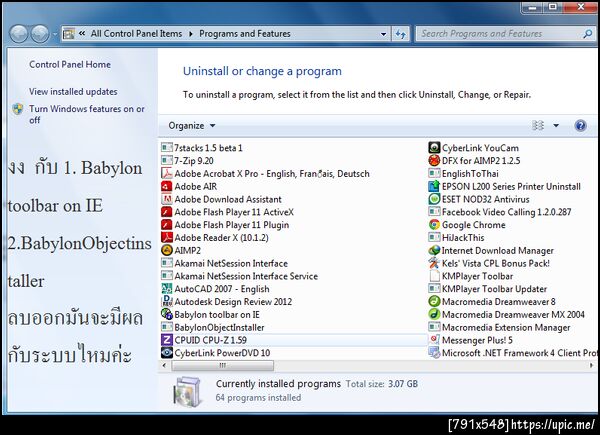The height and width of the screenshot is (435, 600).
Task: Select the ESET NOD32 Antivirus icon
Action: pos(434,199)
